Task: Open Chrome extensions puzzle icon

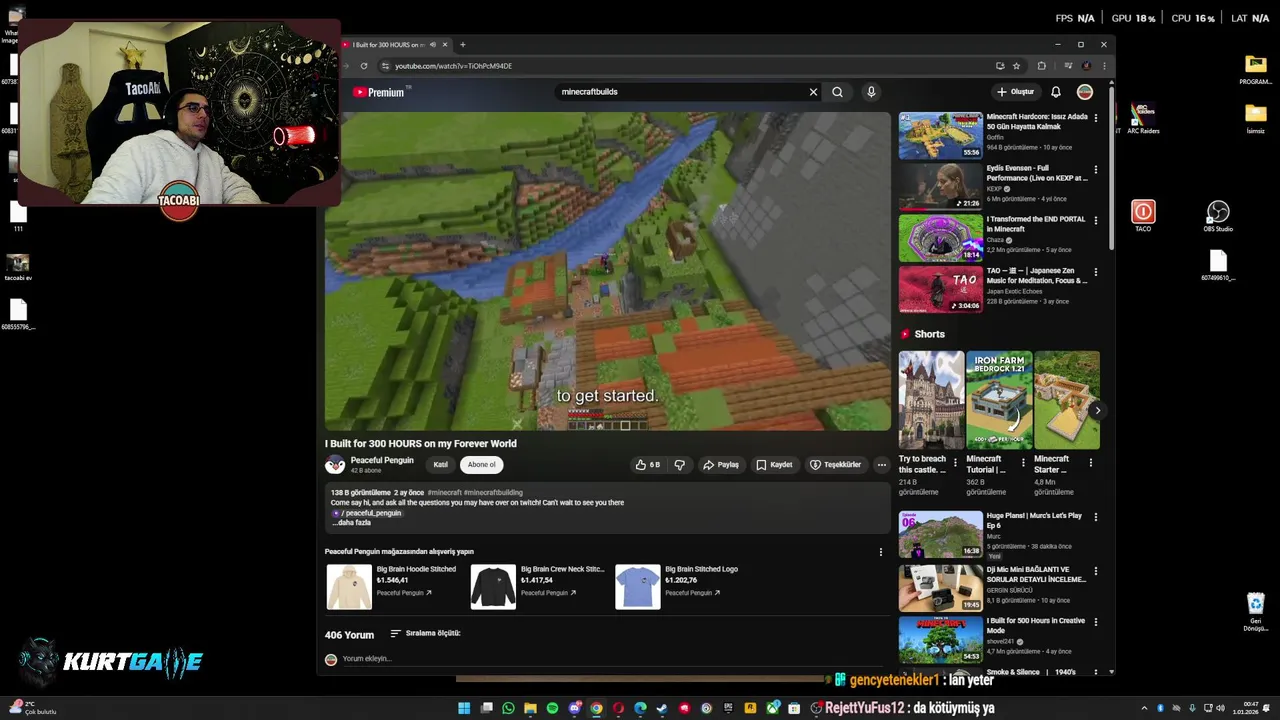Action: [1042, 66]
